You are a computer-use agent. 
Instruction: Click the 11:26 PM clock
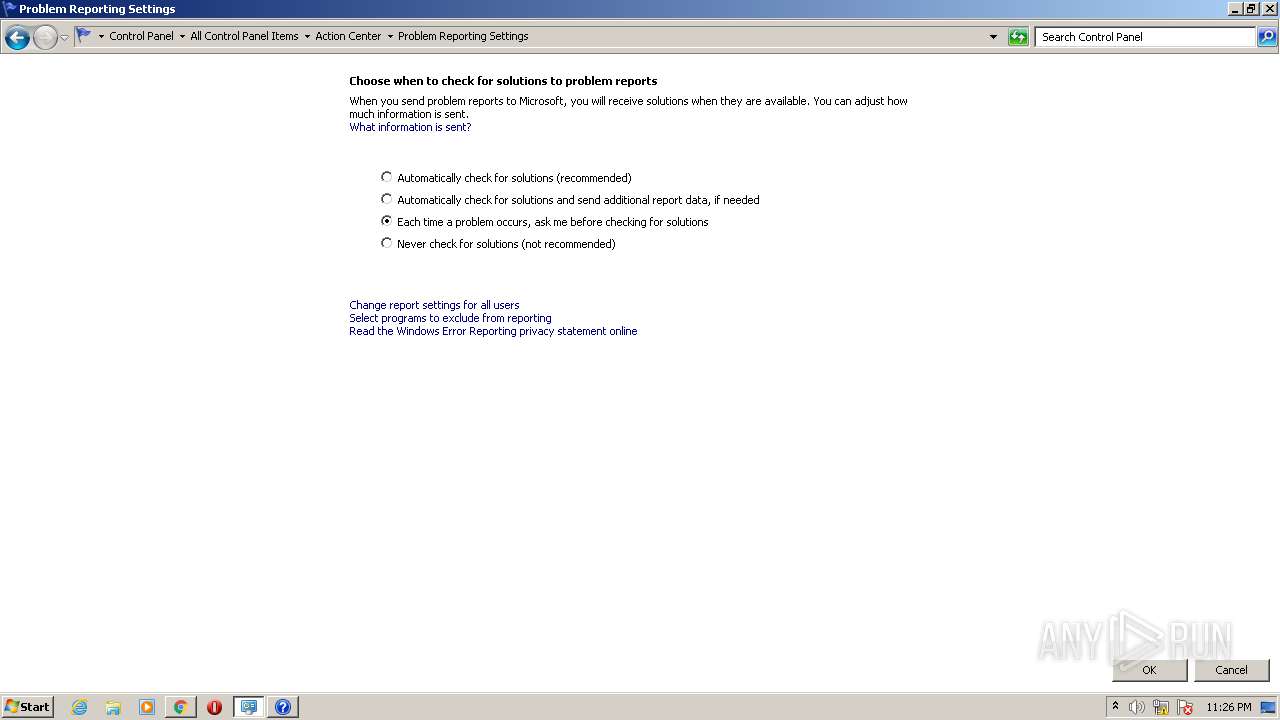[1228, 707]
